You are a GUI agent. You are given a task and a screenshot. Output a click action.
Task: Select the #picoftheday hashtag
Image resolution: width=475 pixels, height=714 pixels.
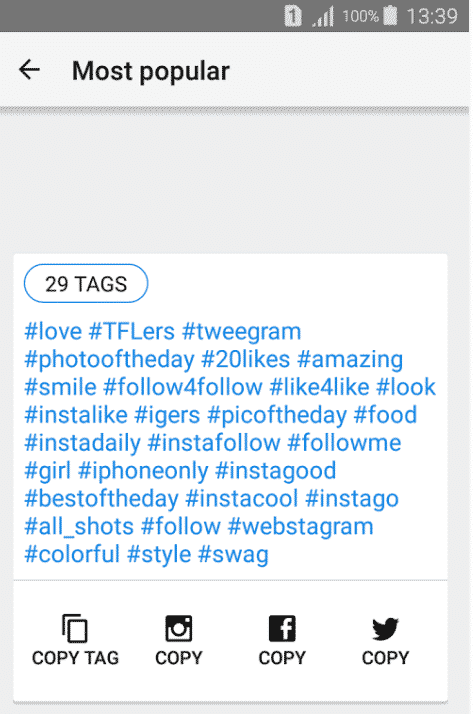pyautogui.click(x=277, y=415)
